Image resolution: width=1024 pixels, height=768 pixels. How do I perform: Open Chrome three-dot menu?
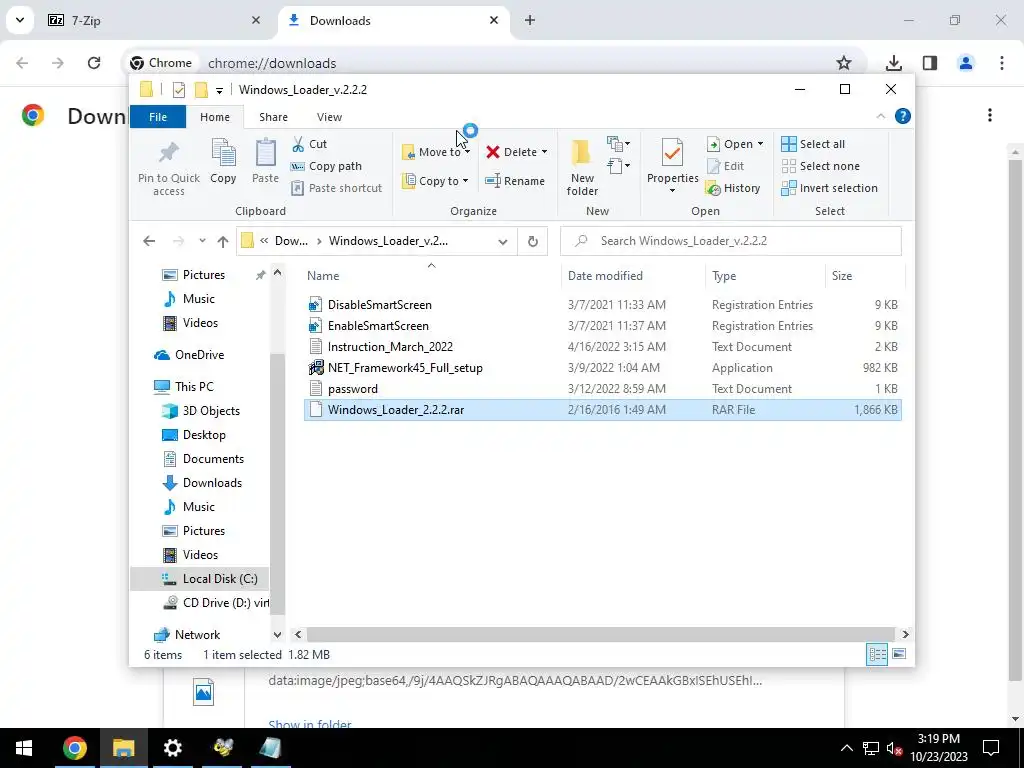(1002, 63)
